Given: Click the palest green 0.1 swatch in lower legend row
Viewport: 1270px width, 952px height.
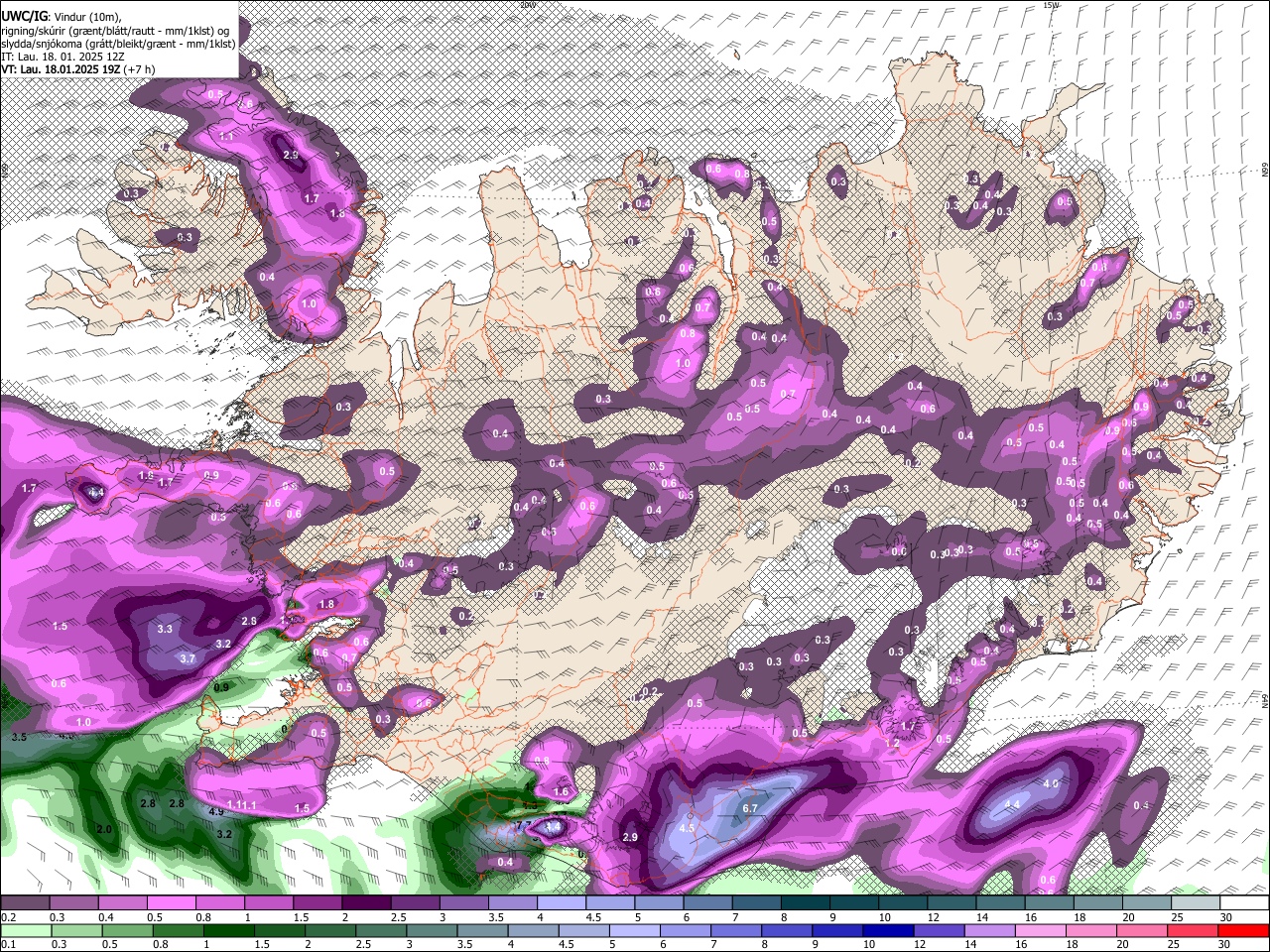Looking at the screenshot, I should (x=26, y=930).
